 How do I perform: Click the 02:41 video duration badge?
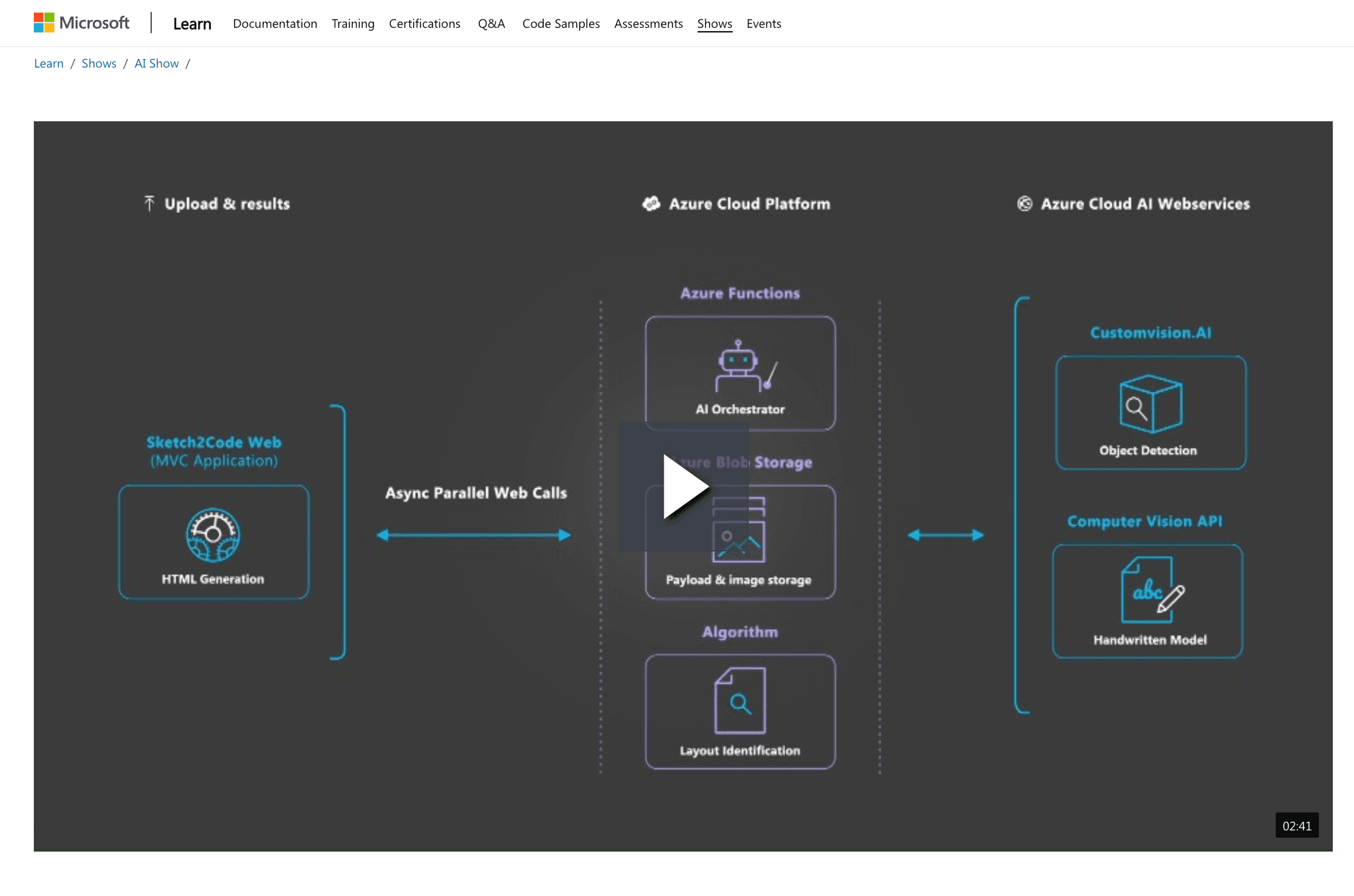tap(1296, 826)
